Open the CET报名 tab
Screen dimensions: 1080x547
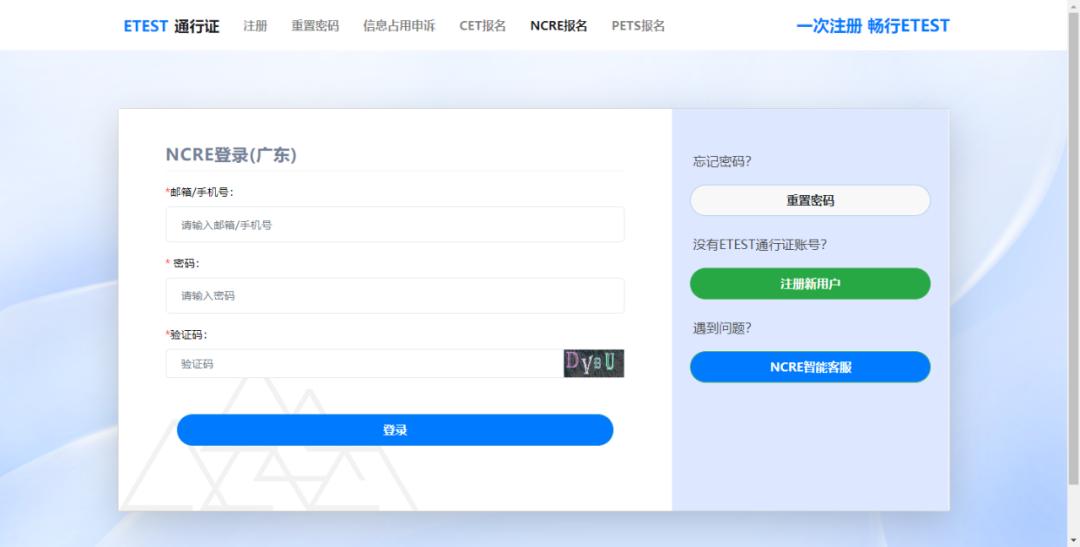point(482,26)
